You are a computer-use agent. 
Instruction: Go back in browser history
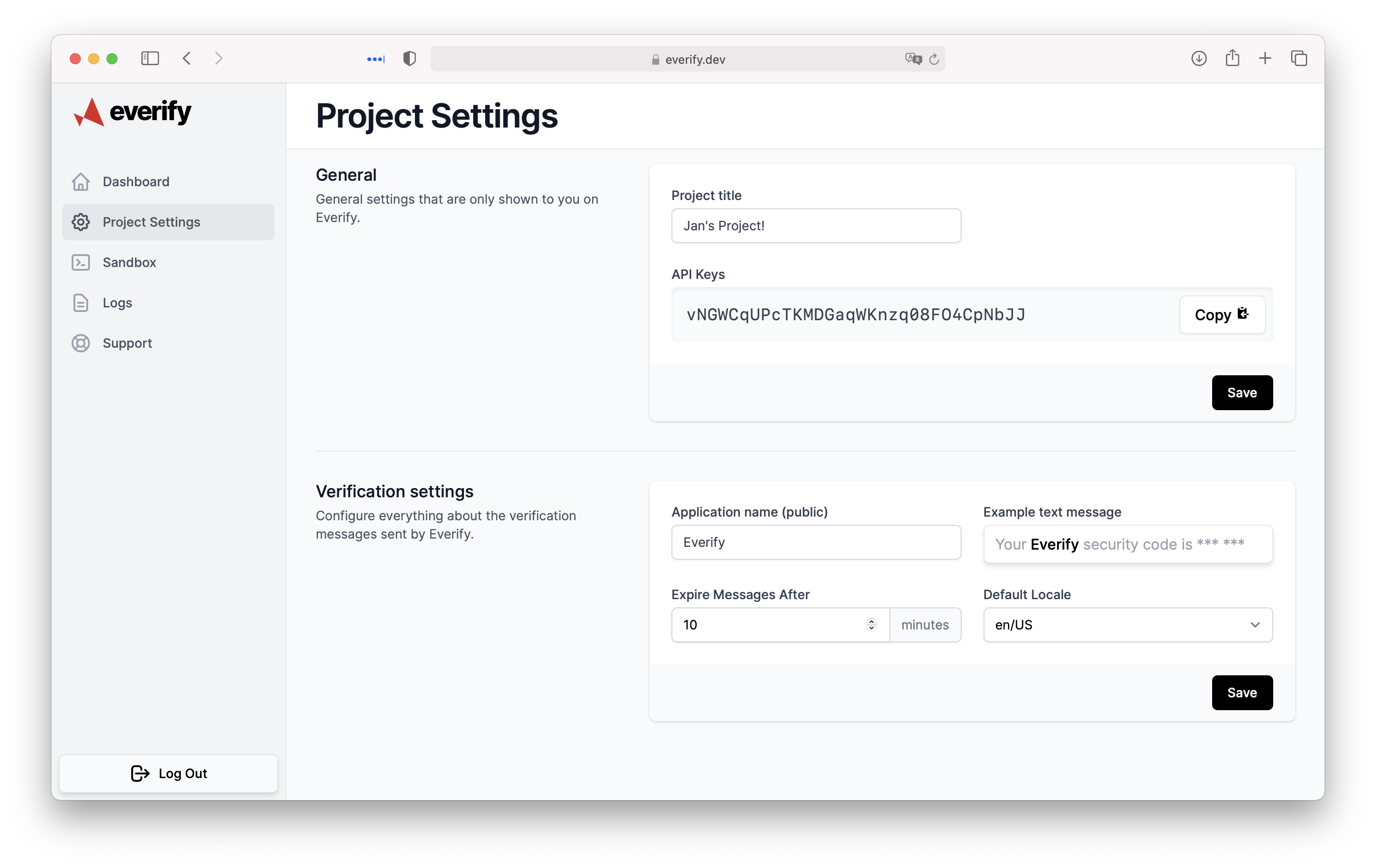click(187, 58)
